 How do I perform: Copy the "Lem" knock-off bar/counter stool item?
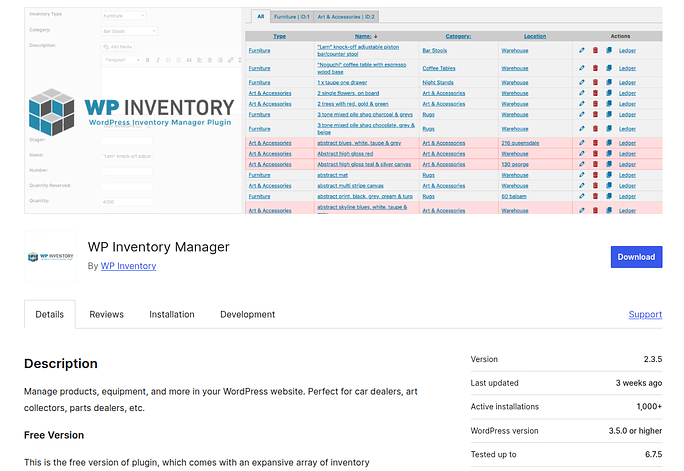pos(609,50)
